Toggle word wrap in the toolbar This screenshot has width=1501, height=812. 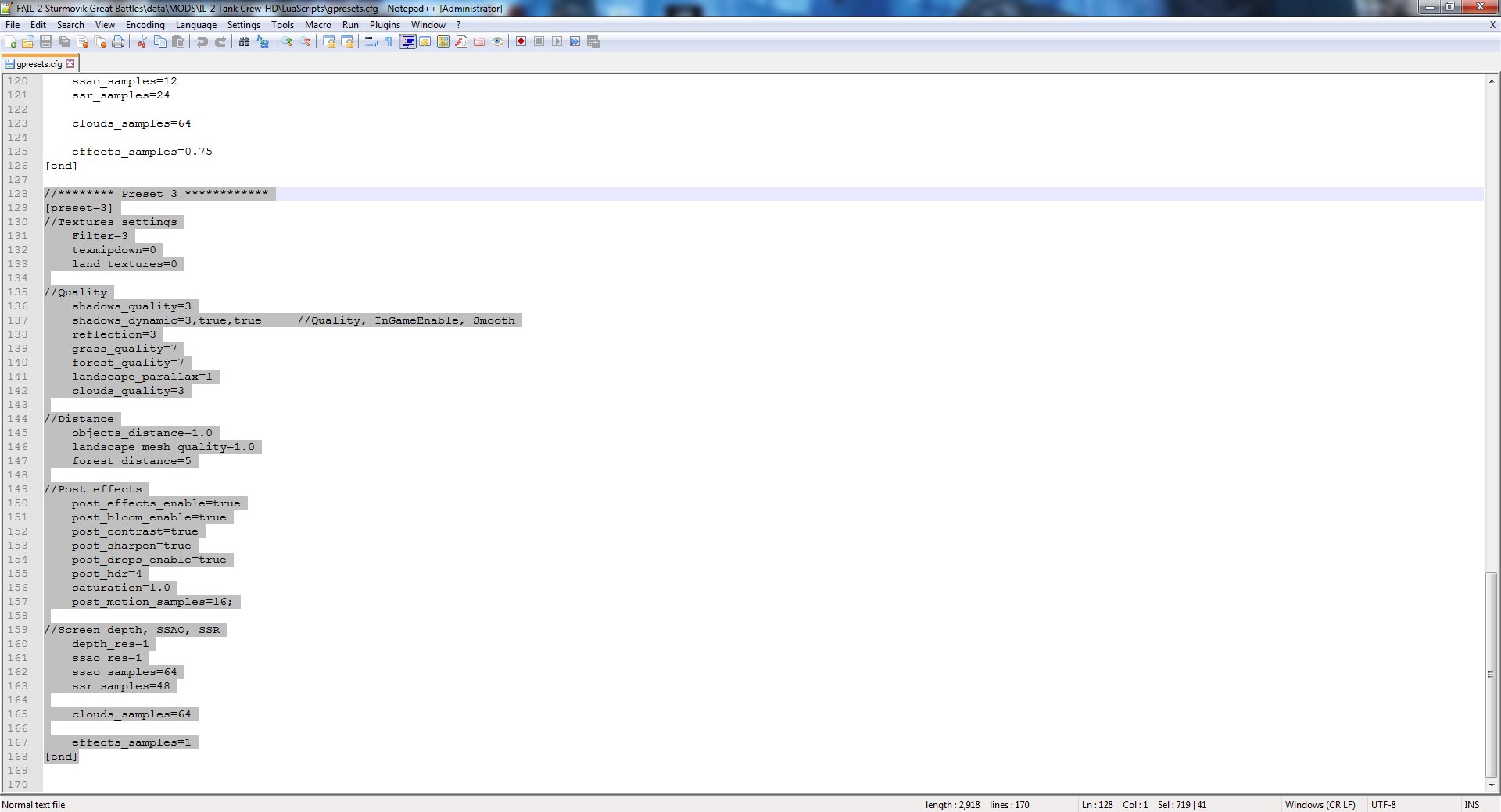[x=371, y=41]
